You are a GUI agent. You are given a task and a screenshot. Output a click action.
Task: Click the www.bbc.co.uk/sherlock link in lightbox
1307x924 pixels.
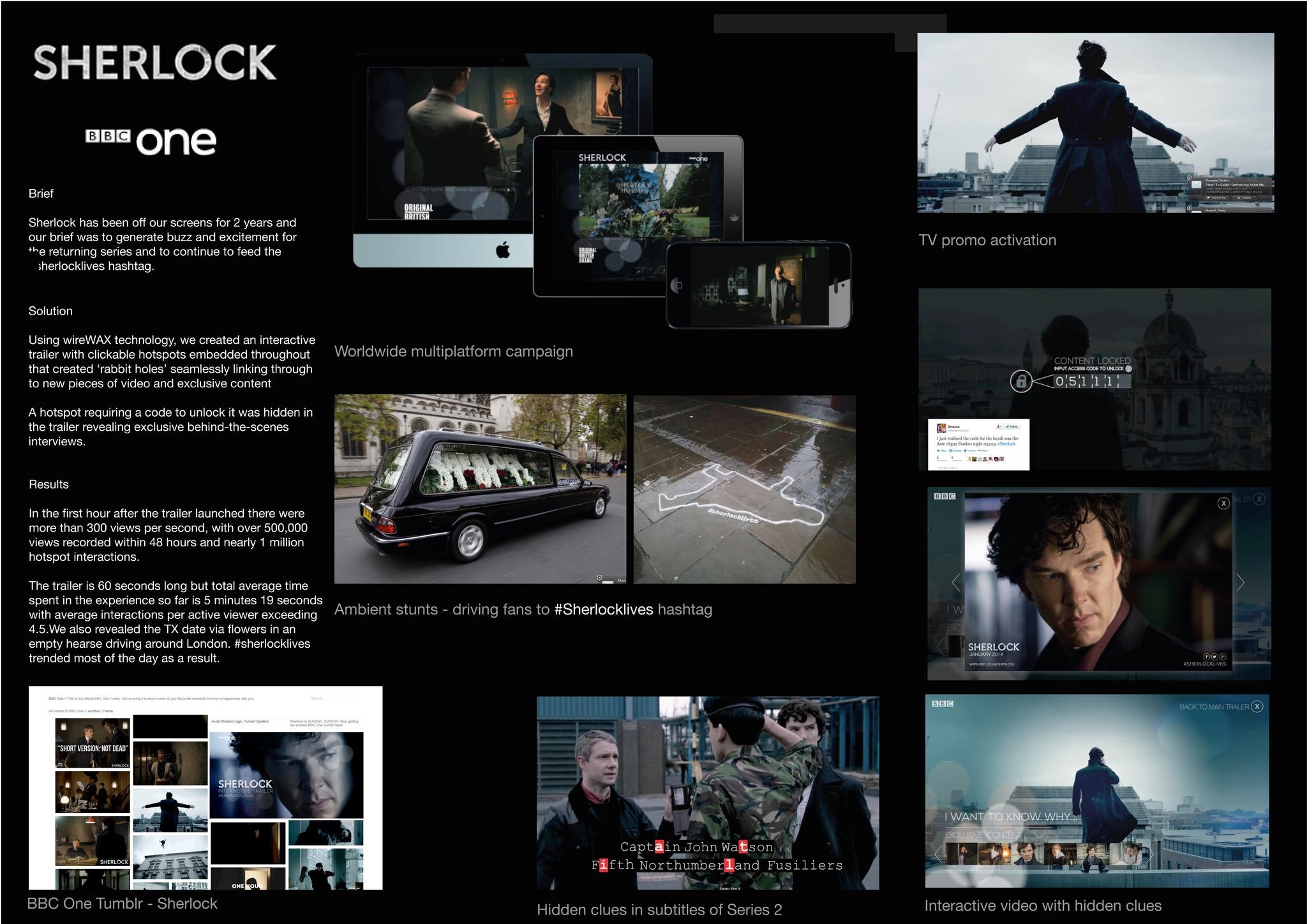click(992, 664)
